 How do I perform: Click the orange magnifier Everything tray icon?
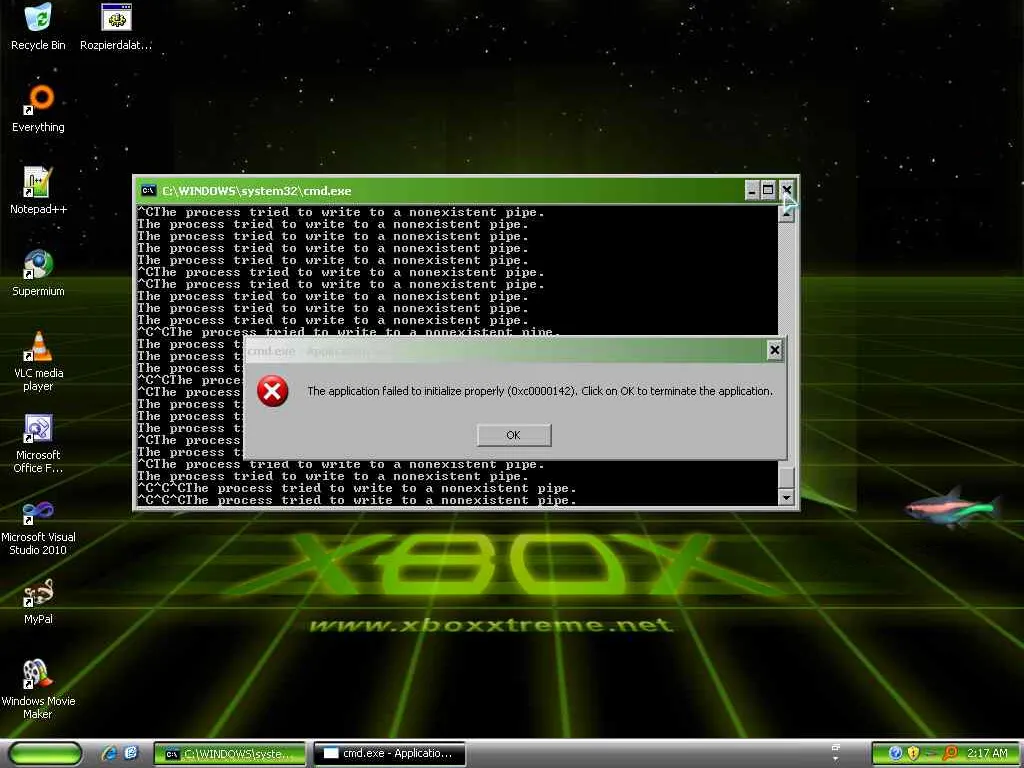(x=950, y=754)
